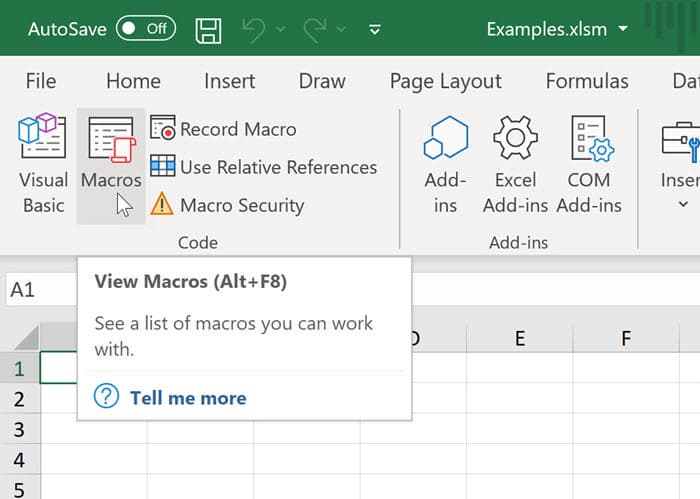Viewport: 700px width, 499px height.
Task: Open the Add-ins hexagon button
Action: pos(446,164)
